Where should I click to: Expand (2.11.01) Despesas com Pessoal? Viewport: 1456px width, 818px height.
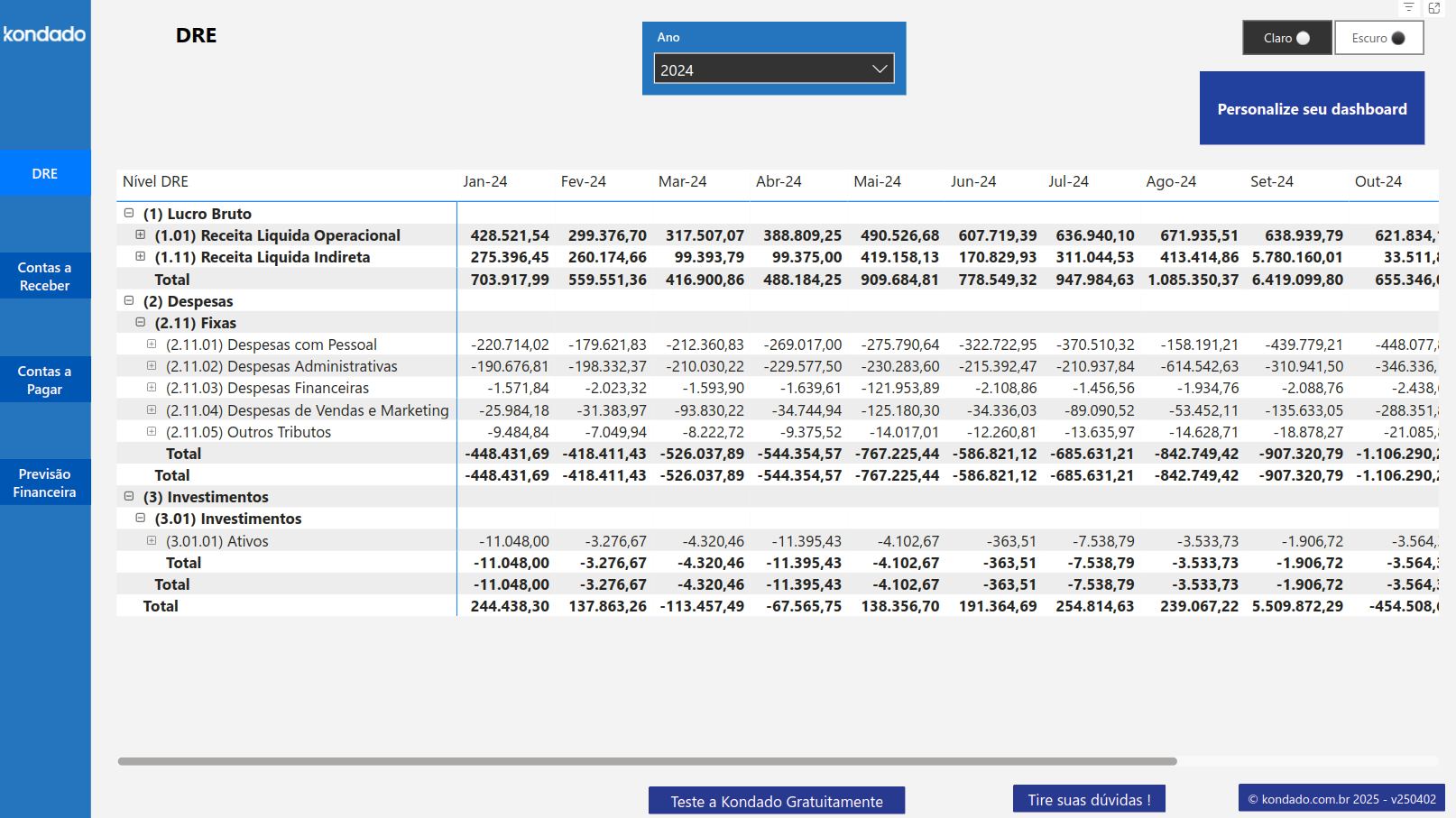point(152,344)
